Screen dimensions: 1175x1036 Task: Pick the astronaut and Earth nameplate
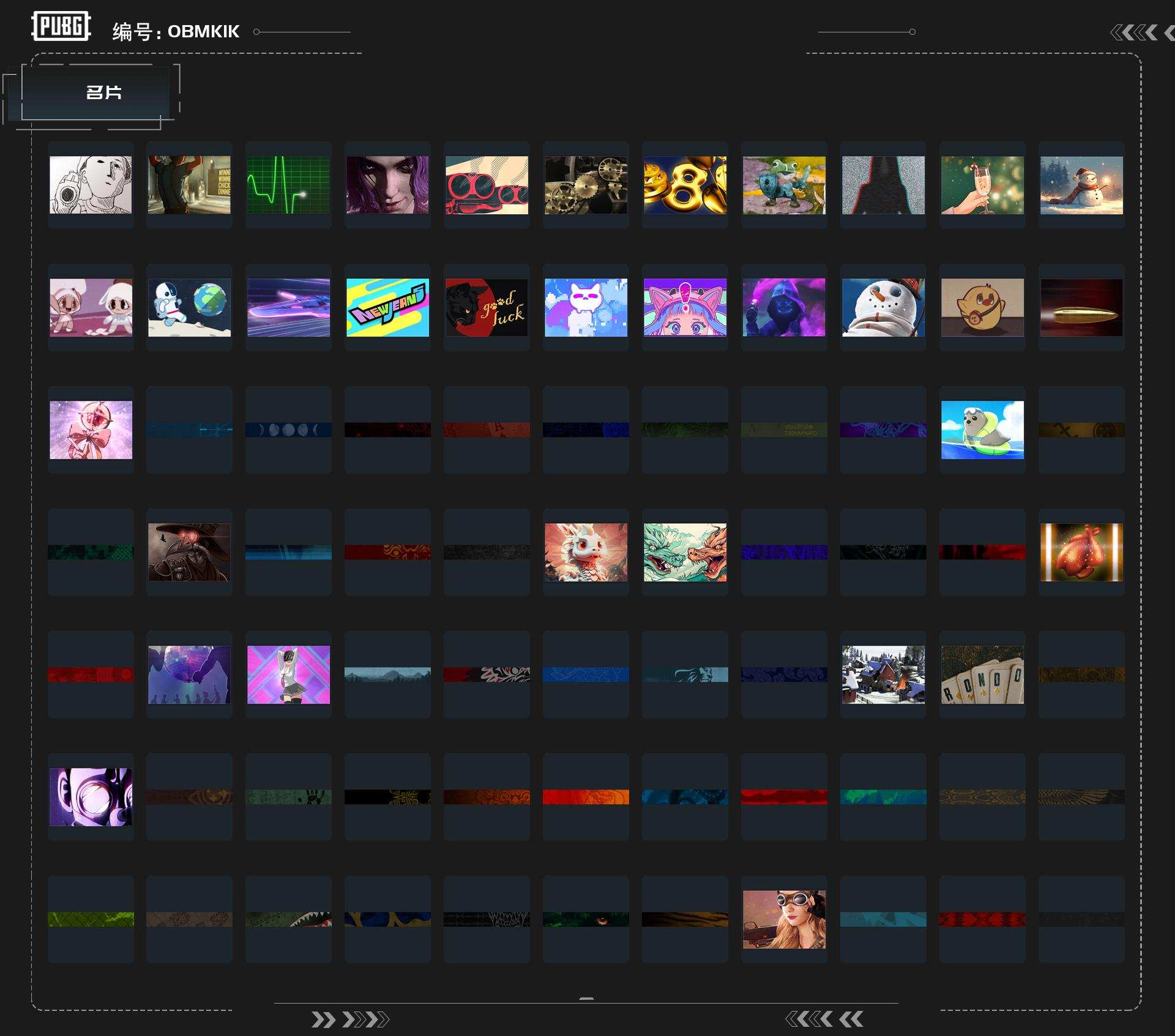(x=190, y=307)
